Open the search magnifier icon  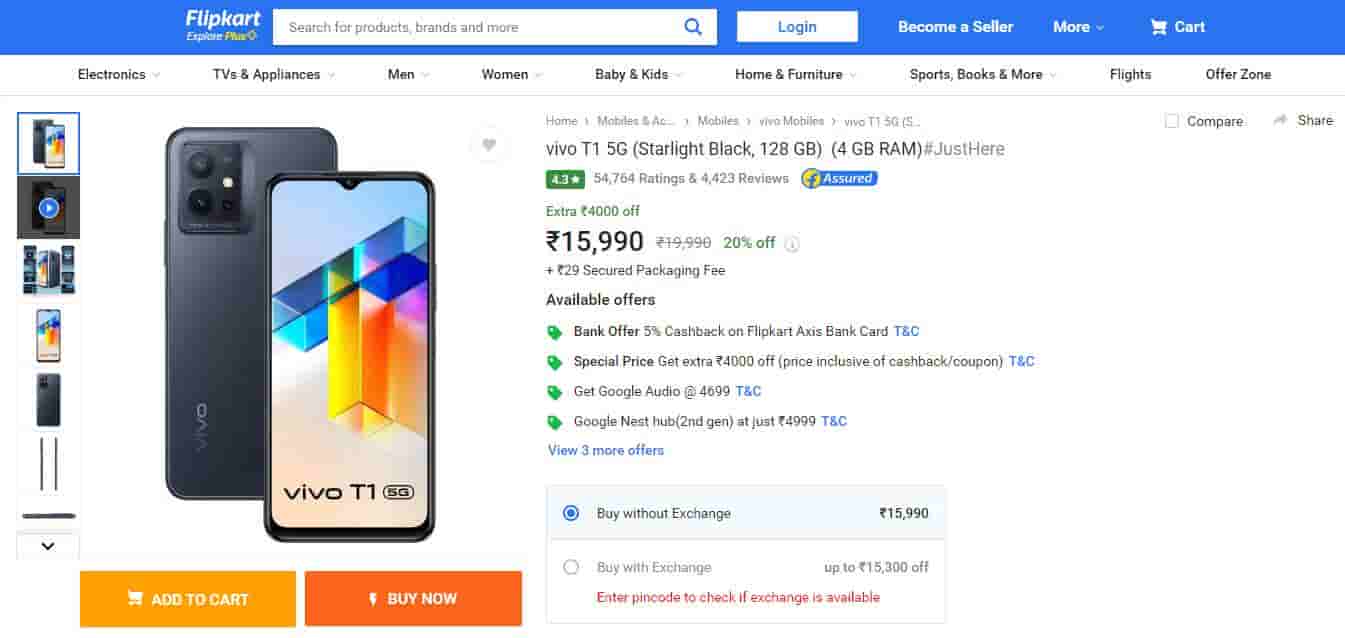pyautogui.click(x=694, y=27)
